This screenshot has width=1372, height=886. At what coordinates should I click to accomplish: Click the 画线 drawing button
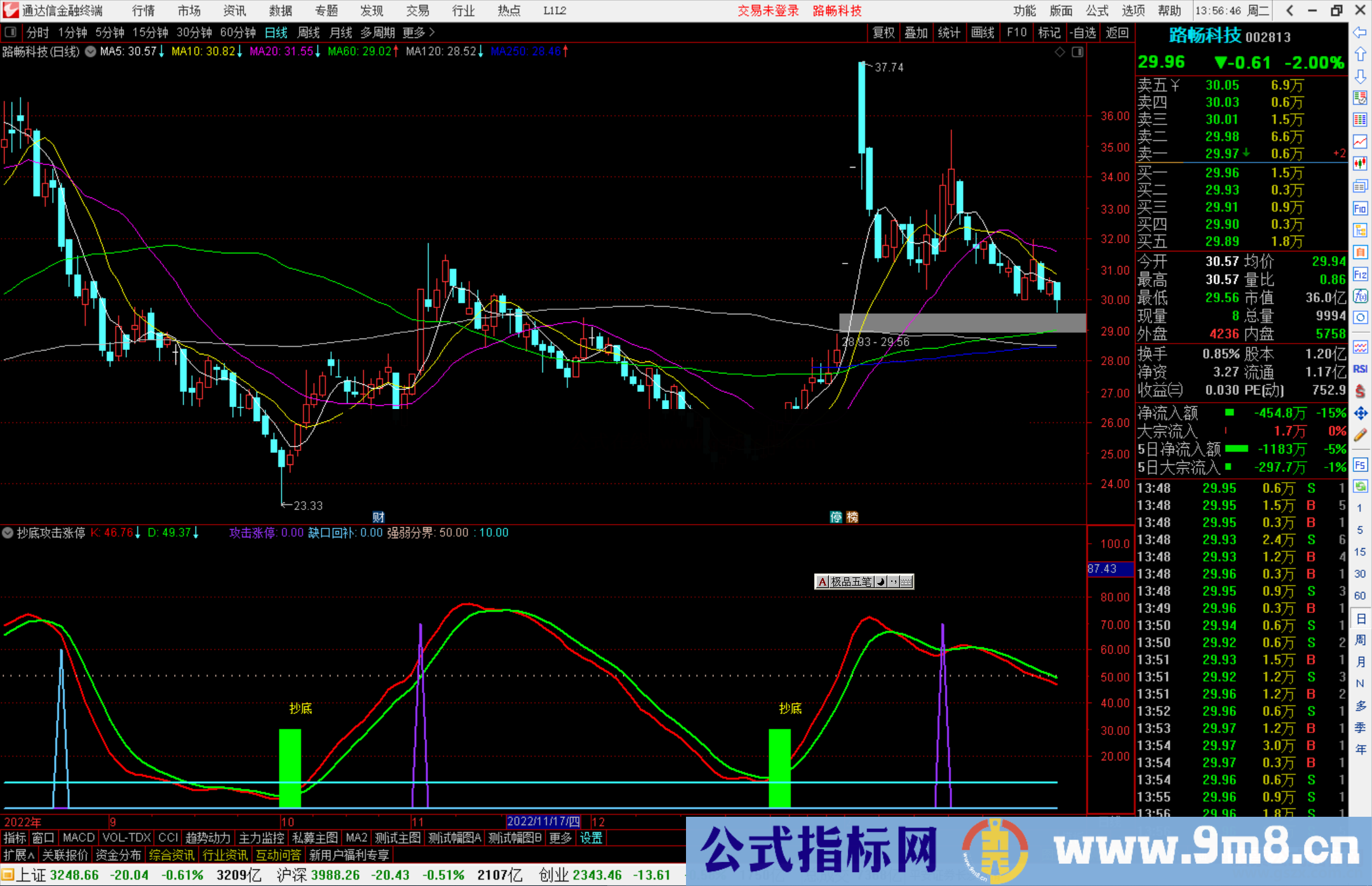click(x=983, y=32)
